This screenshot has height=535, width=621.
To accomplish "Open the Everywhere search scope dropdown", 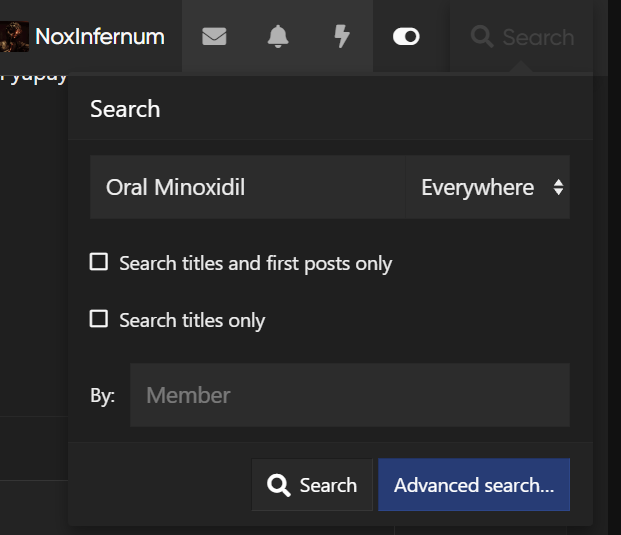I will pyautogui.click(x=488, y=187).
